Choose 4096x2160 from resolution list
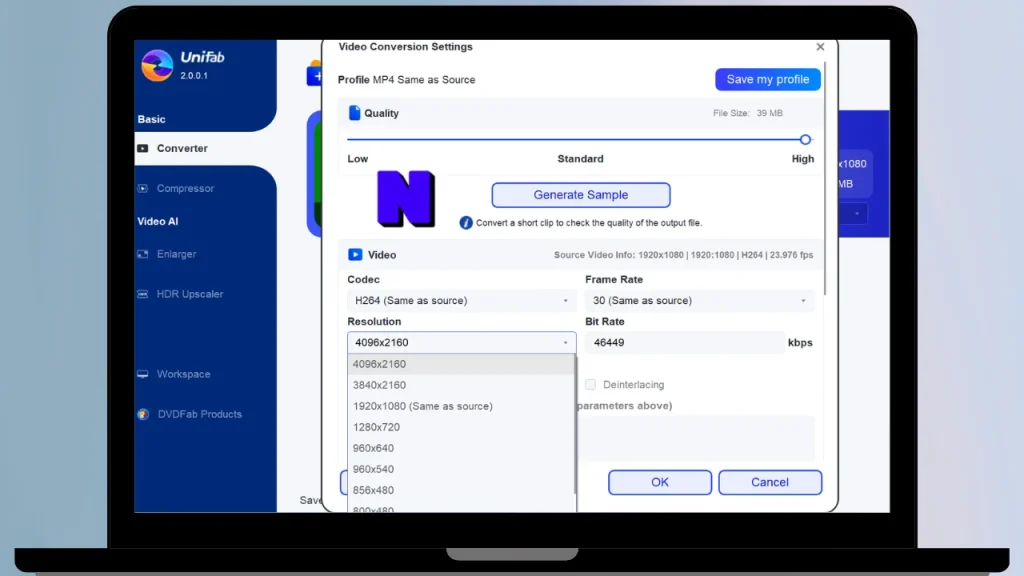This screenshot has width=1024, height=576. click(x=461, y=364)
